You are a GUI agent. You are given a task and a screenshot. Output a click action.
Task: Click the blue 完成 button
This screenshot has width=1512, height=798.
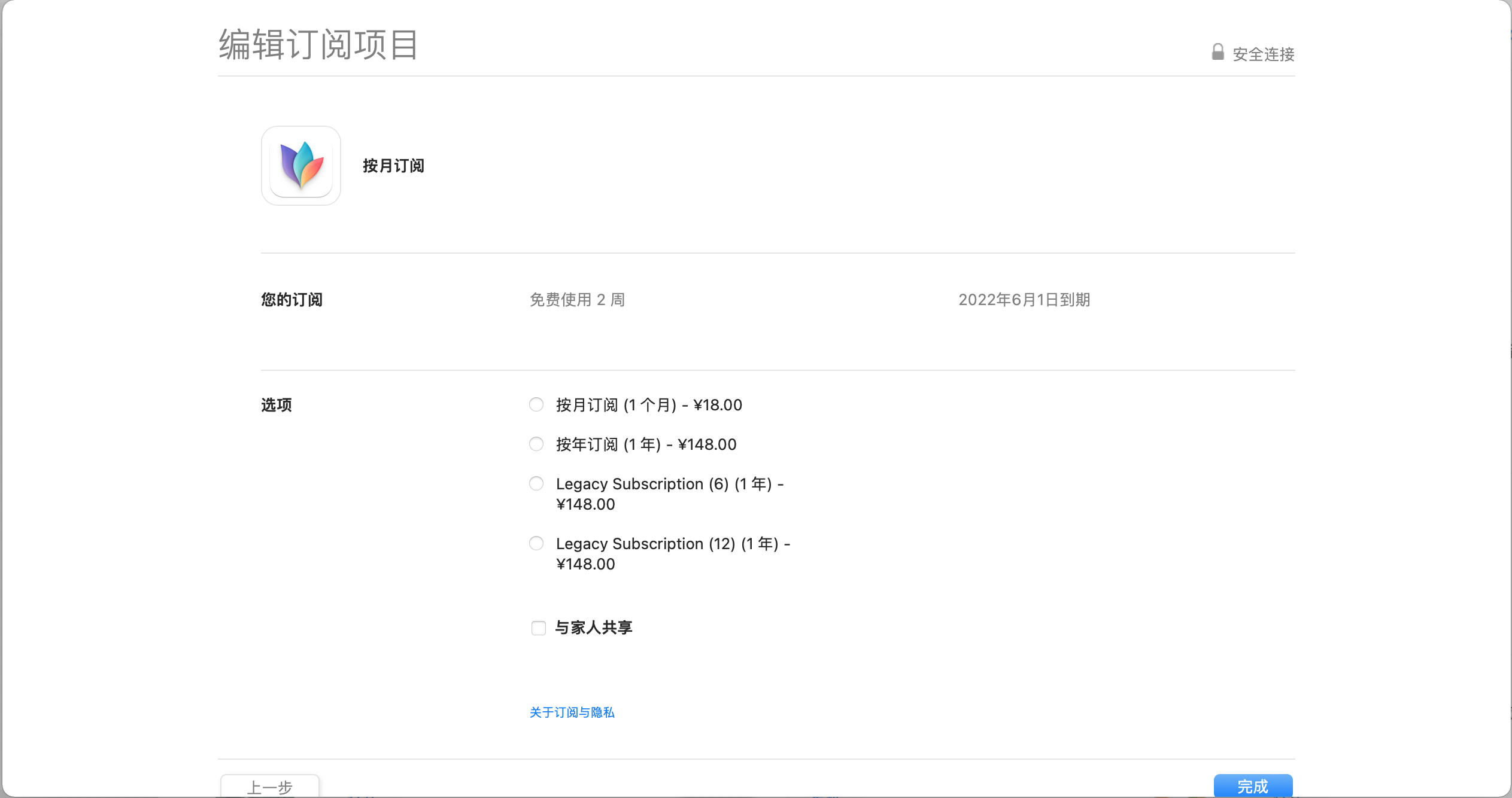click(1253, 785)
